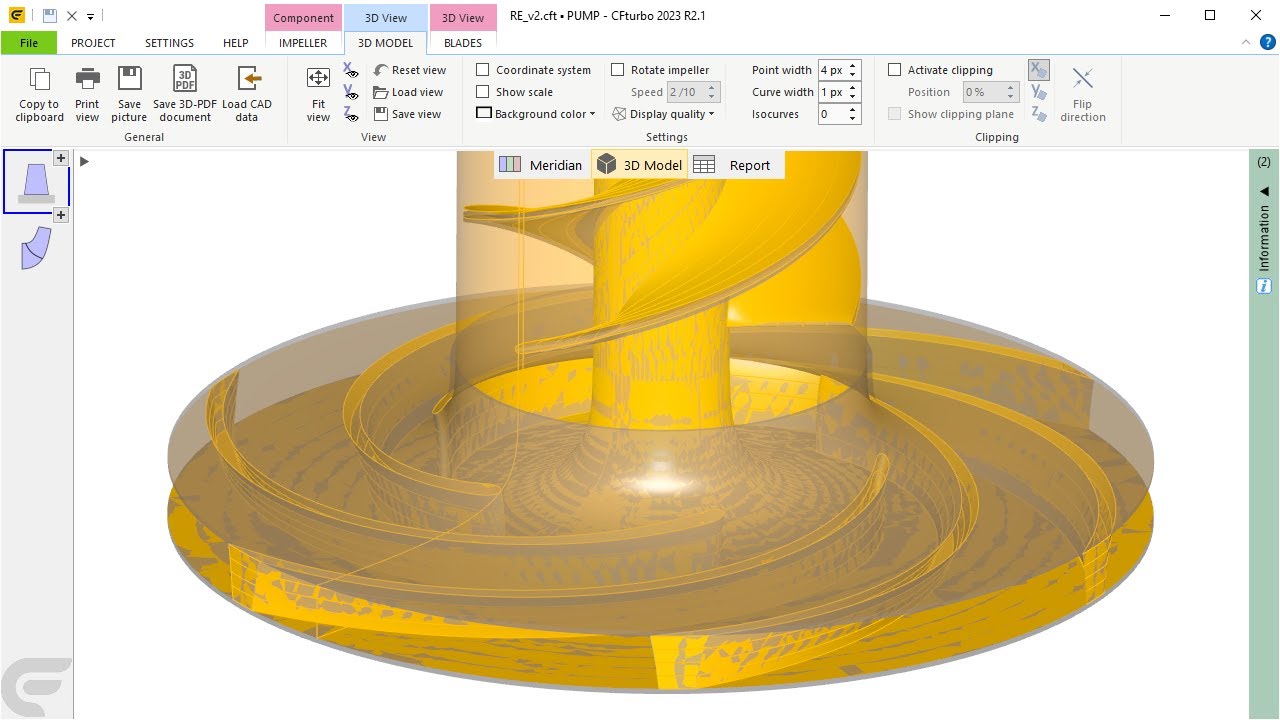This screenshot has width=1280, height=720.
Task: Customize quick access toolbar arrow
Action: [90, 17]
